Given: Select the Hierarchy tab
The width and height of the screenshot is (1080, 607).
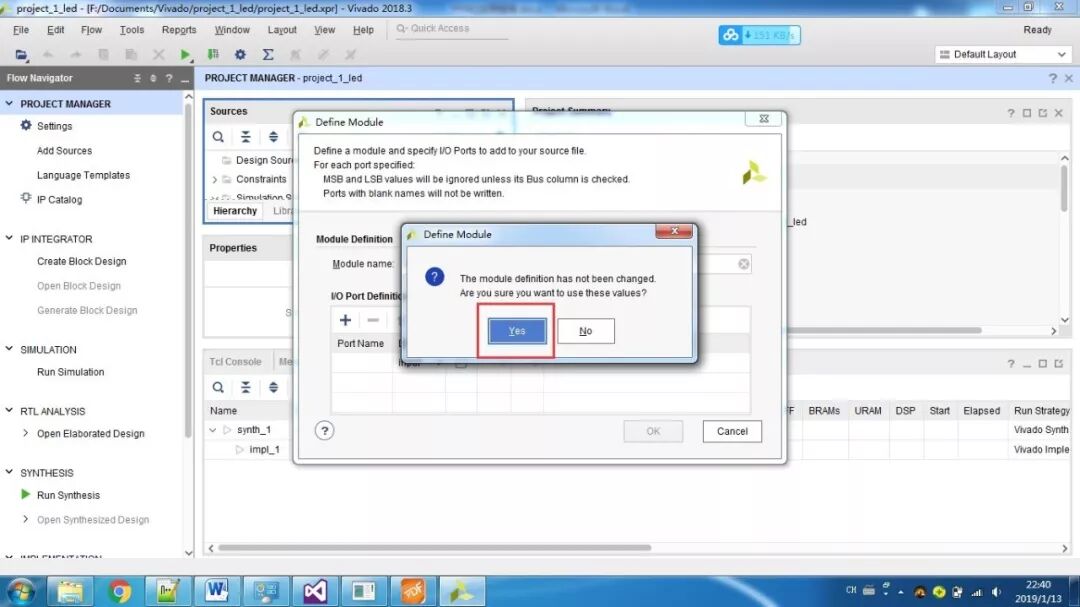Looking at the screenshot, I should click(x=235, y=211).
